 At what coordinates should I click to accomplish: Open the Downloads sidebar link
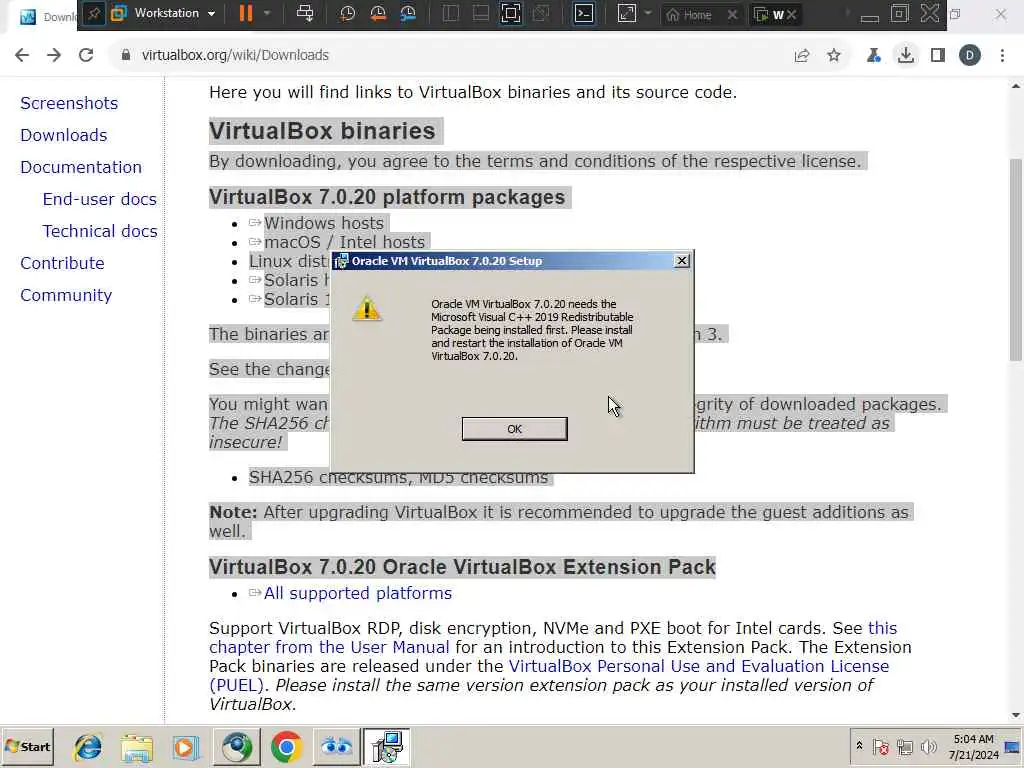tap(64, 135)
